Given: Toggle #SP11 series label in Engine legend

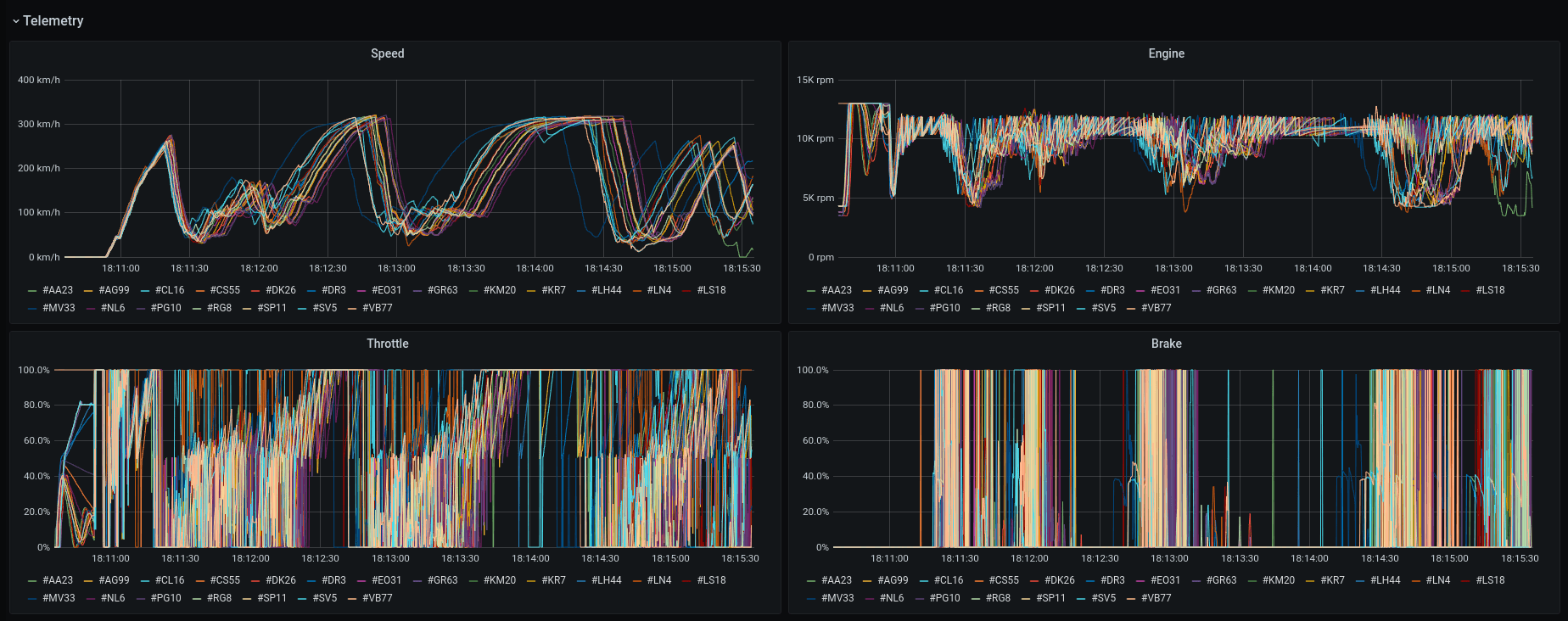Looking at the screenshot, I should point(1050,308).
